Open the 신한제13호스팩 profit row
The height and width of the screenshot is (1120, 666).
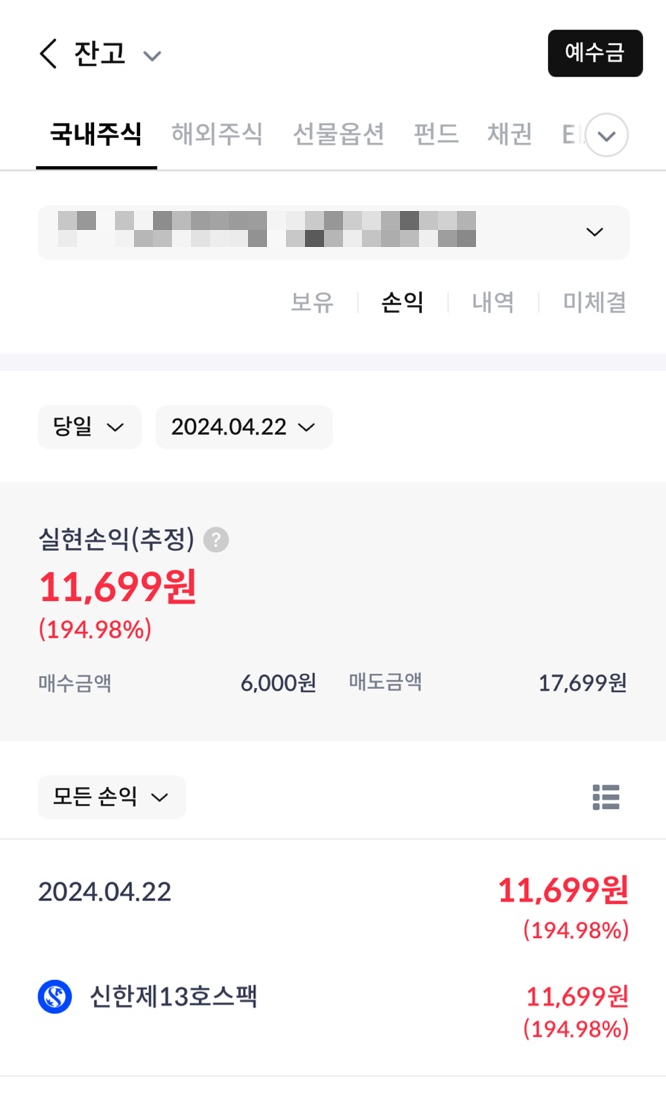pyautogui.click(x=333, y=1011)
